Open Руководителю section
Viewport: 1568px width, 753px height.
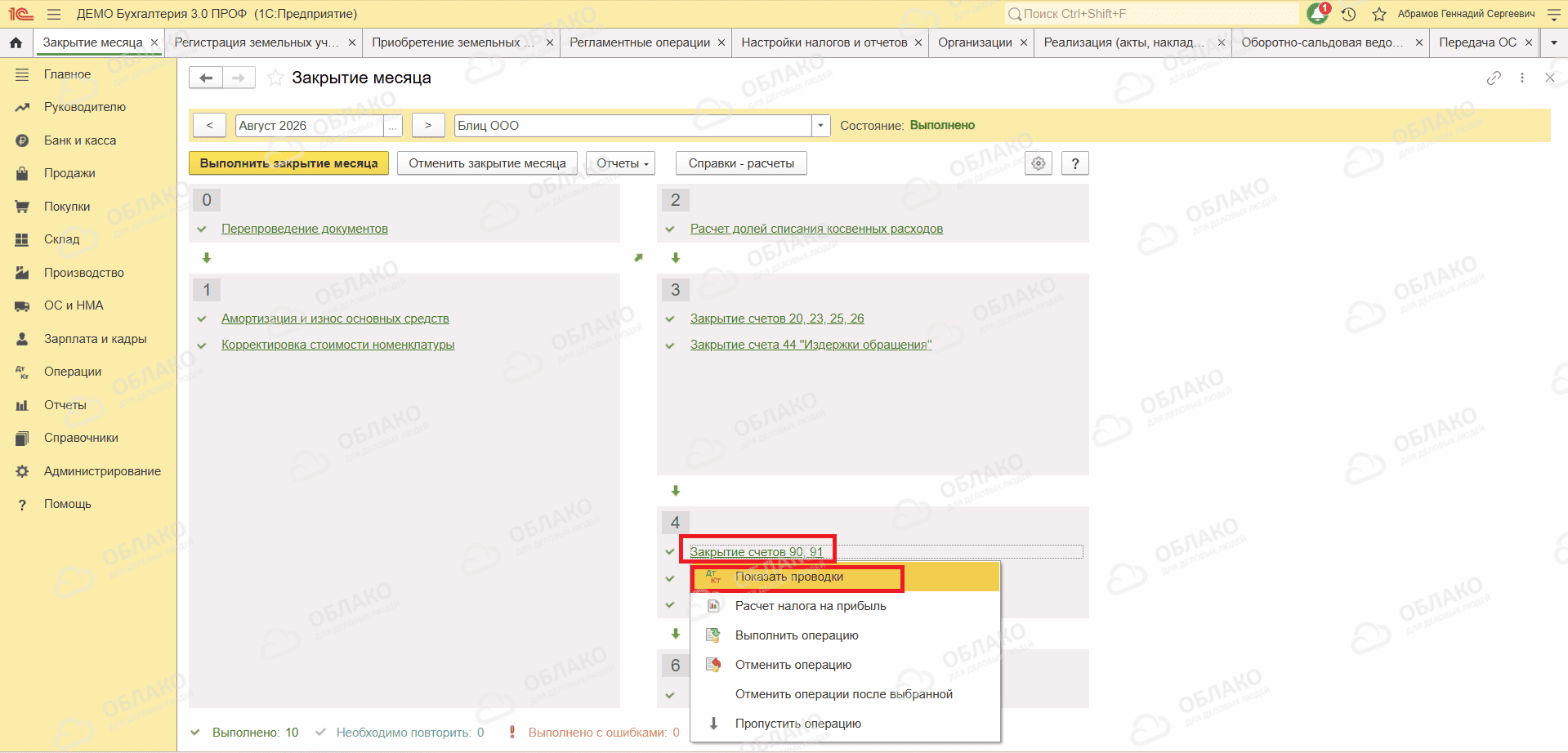(x=85, y=107)
